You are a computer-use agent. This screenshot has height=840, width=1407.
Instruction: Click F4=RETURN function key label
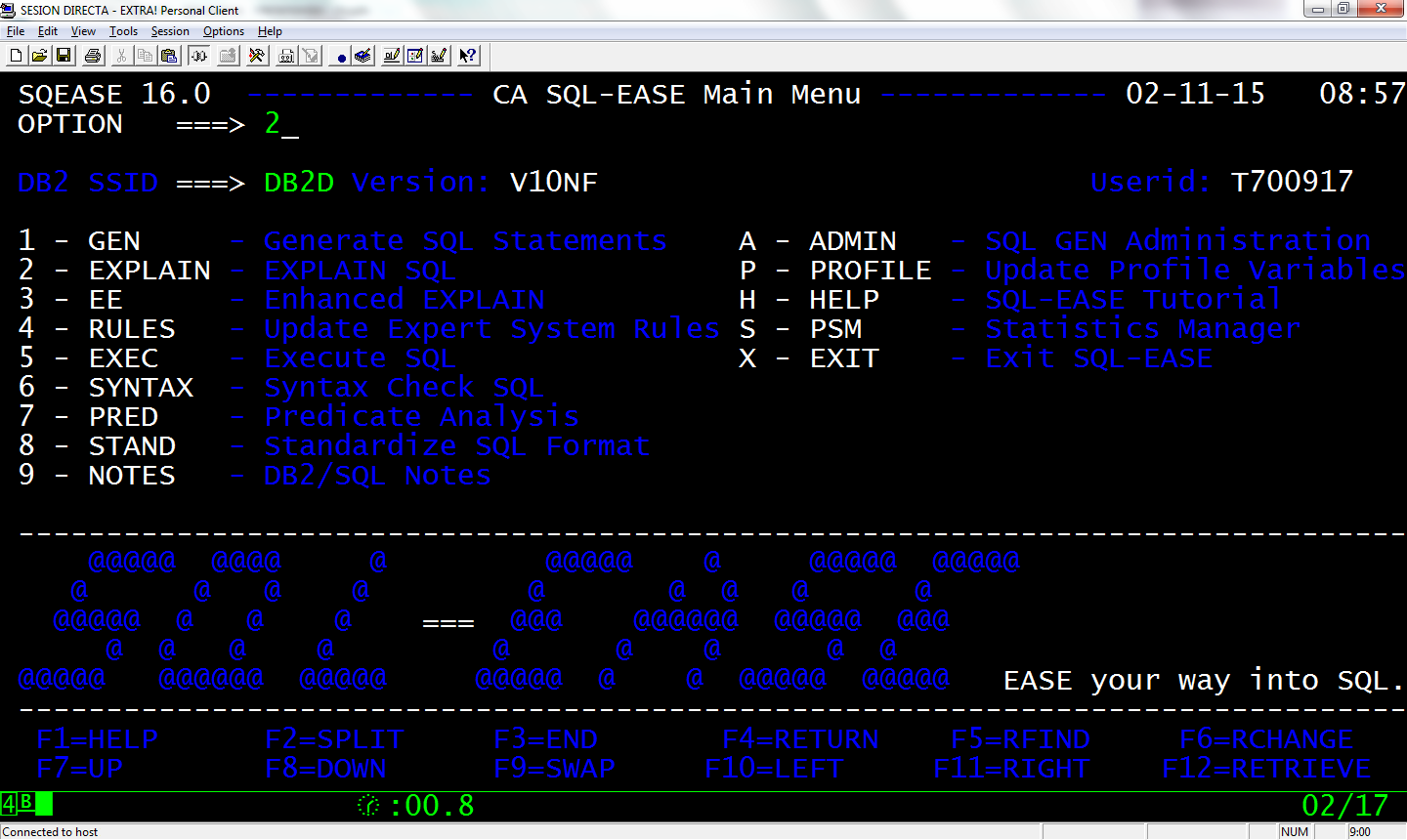click(x=800, y=739)
